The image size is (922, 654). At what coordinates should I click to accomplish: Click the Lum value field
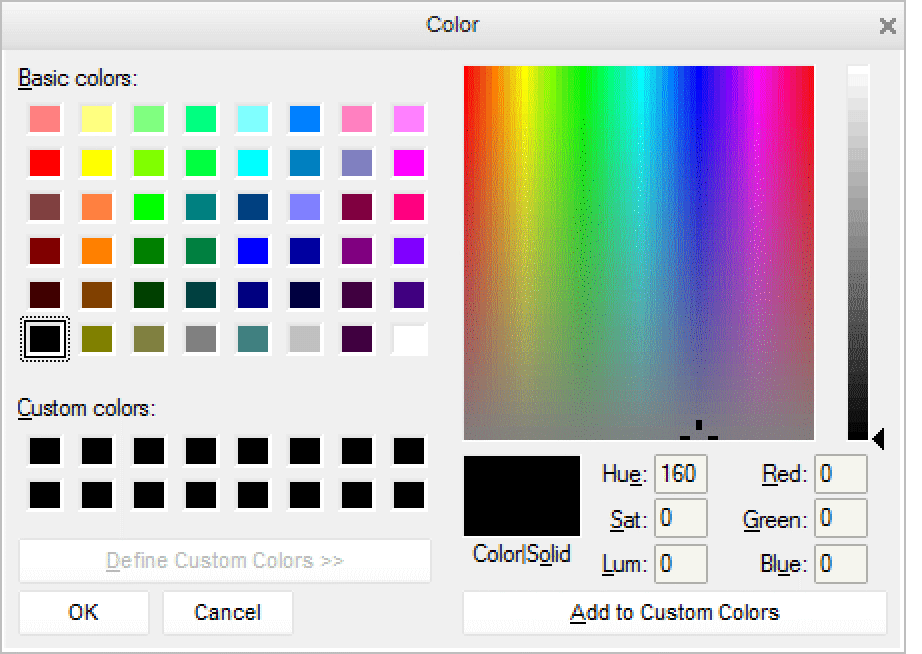(x=680, y=564)
